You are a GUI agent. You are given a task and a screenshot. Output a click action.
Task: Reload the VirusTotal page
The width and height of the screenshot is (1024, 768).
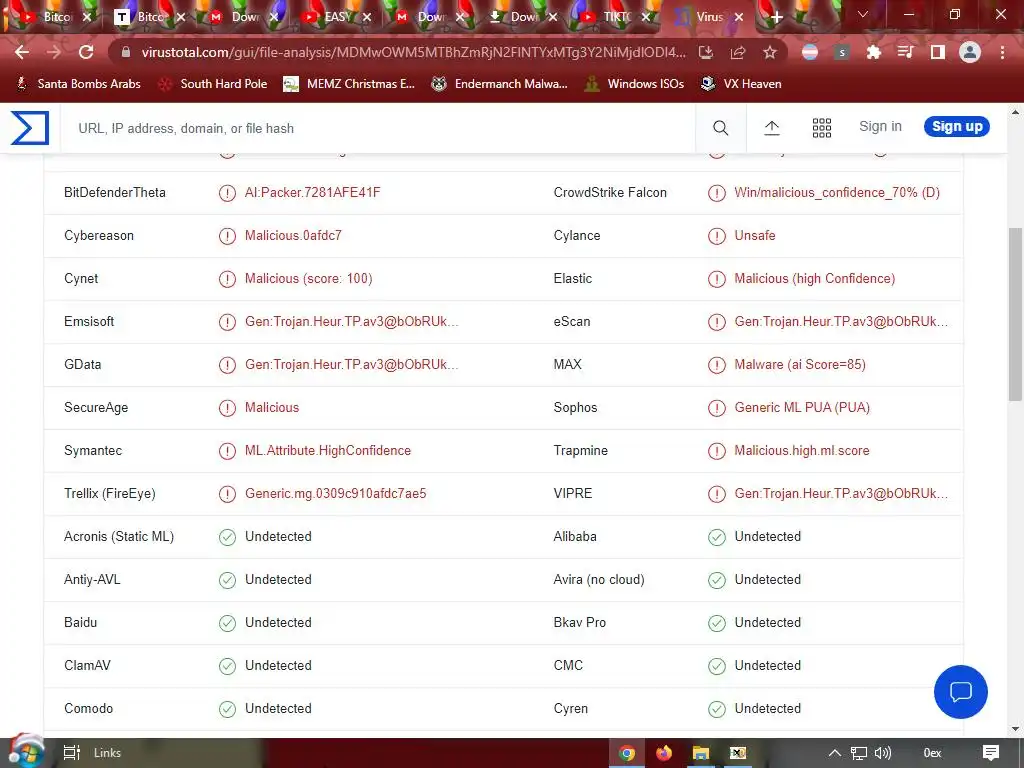(86, 52)
